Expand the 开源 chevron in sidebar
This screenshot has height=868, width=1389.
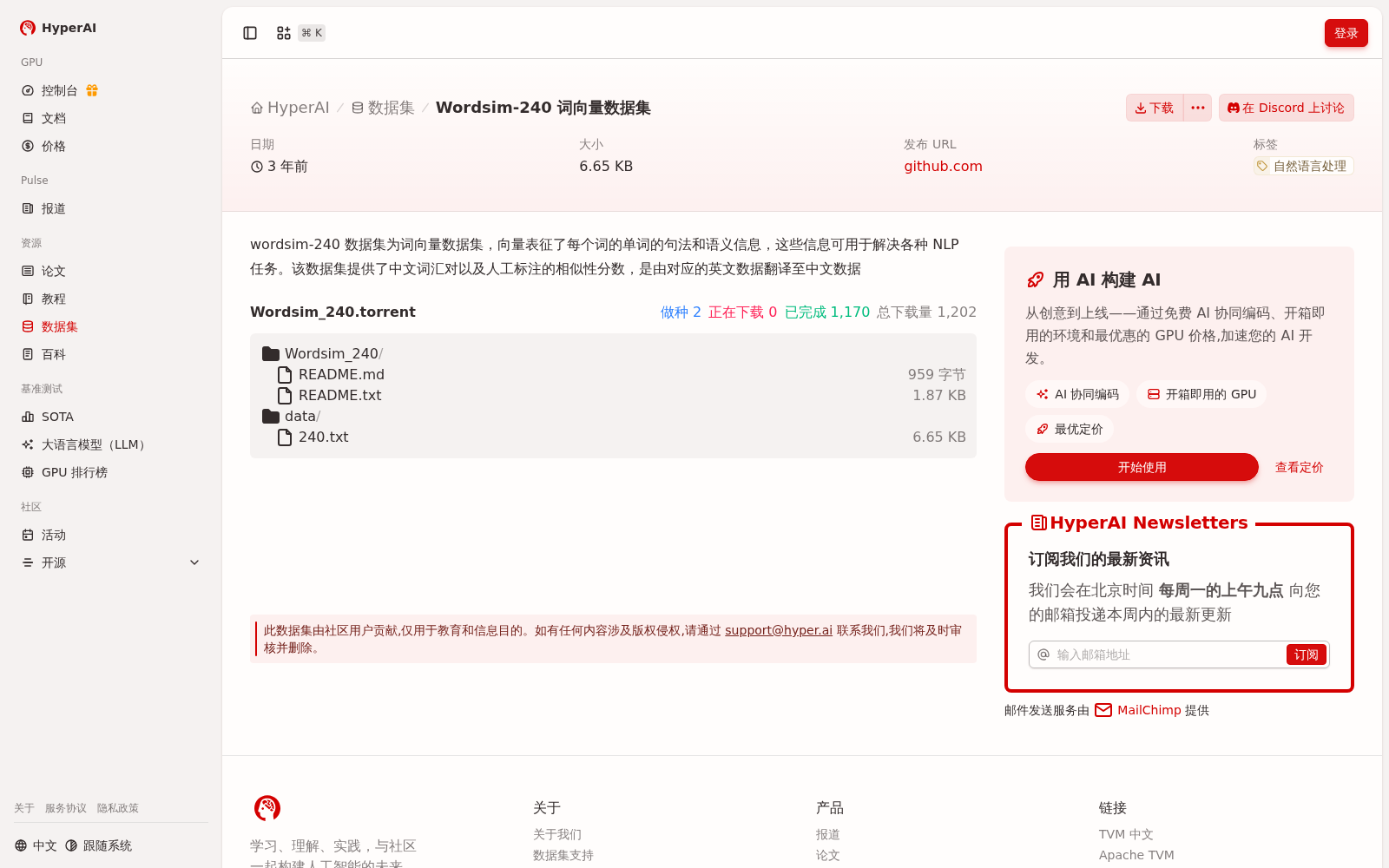click(x=194, y=562)
